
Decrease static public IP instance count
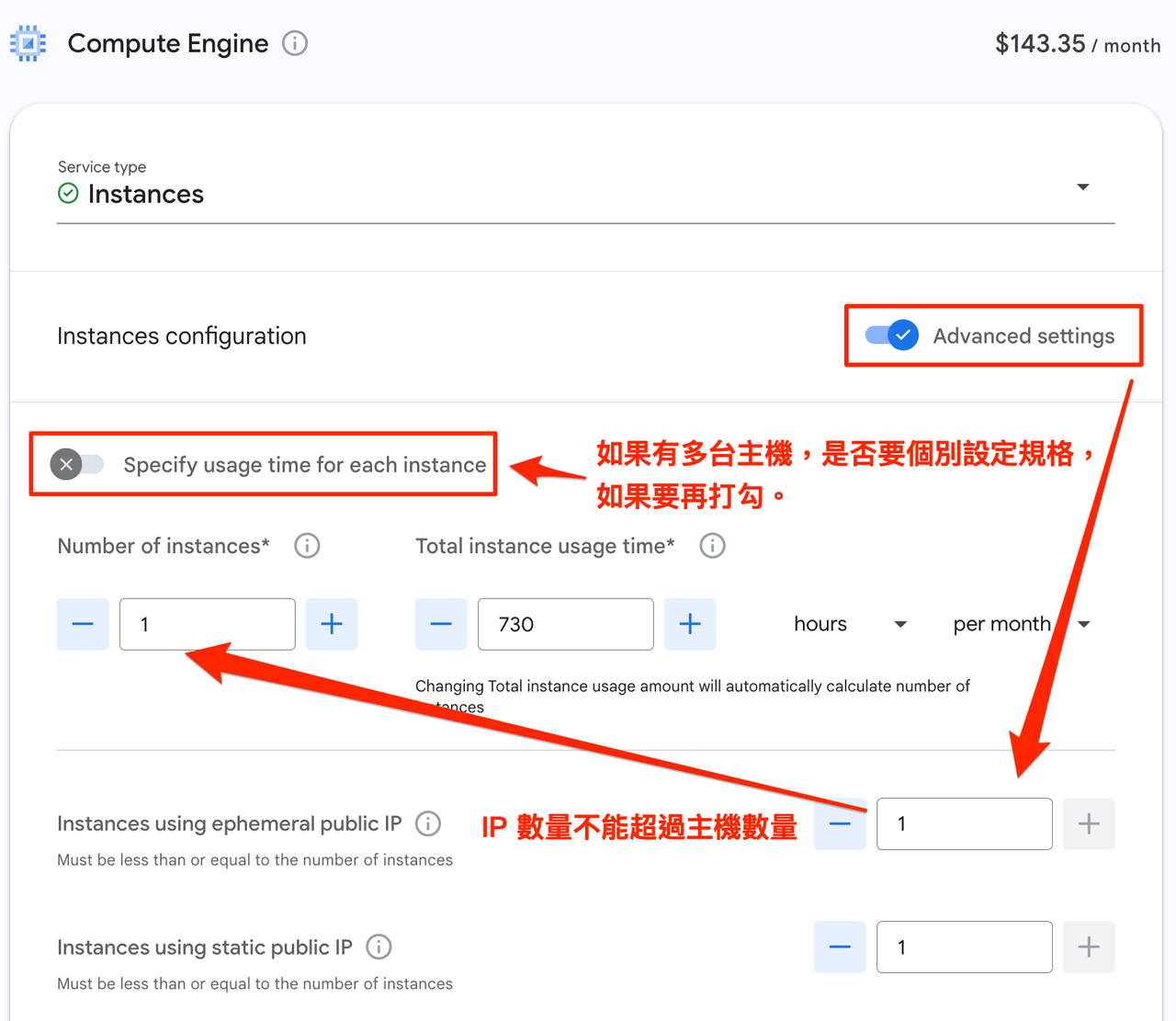coord(840,947)
